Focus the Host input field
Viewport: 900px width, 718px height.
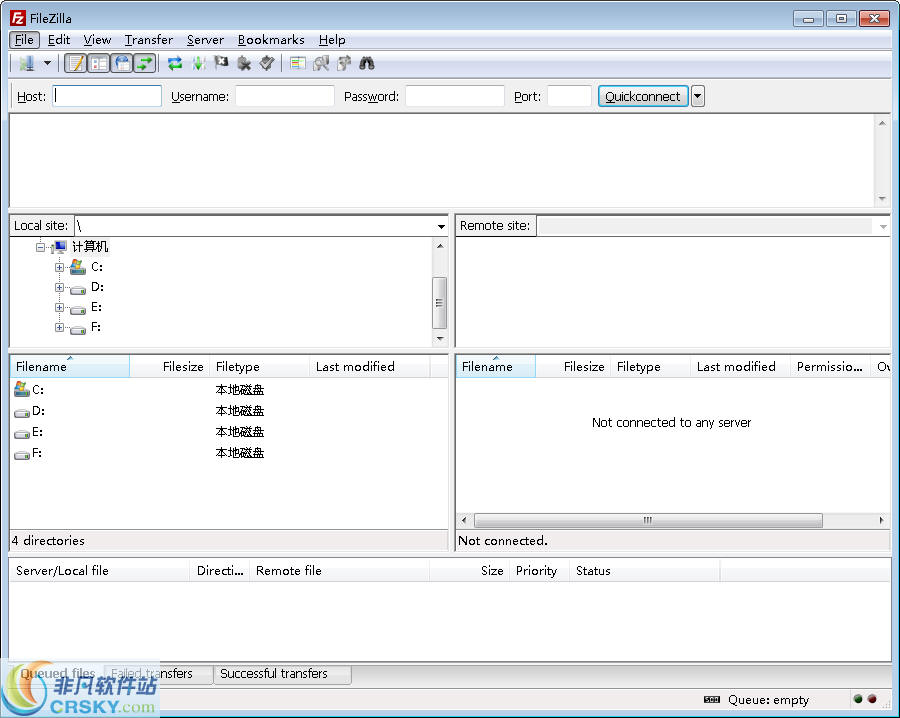(107, 96)
